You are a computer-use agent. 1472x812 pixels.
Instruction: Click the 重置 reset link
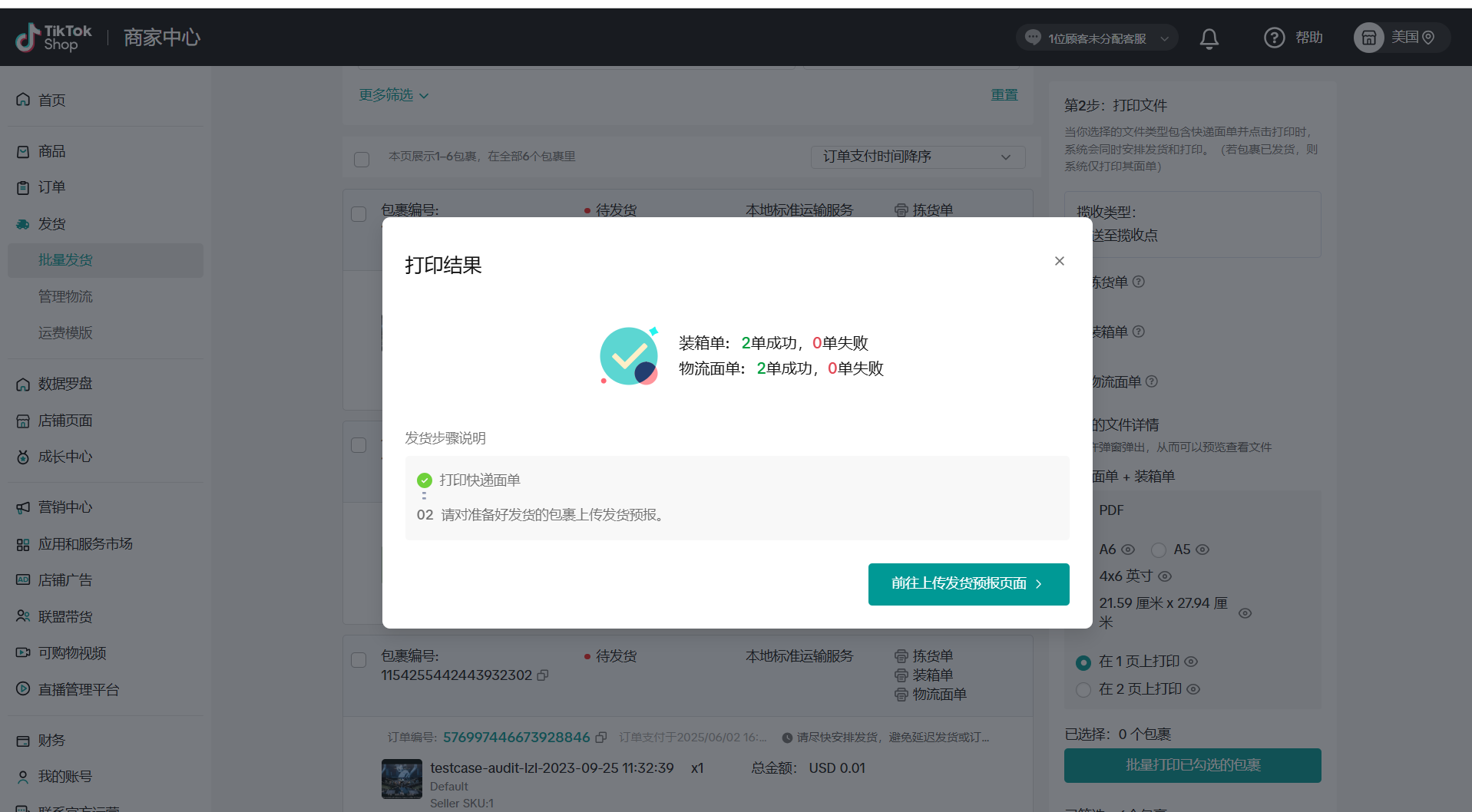[1004, 95]
